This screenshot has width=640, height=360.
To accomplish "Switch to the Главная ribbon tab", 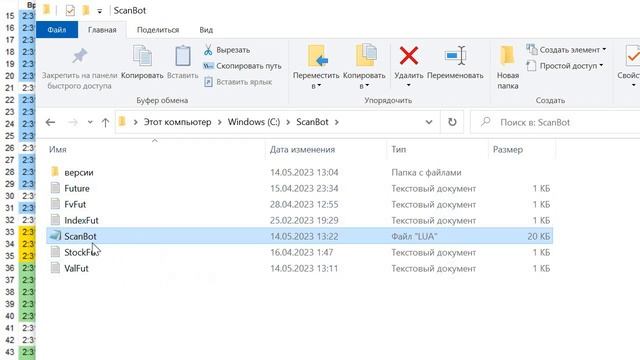I will pos(102,30).
